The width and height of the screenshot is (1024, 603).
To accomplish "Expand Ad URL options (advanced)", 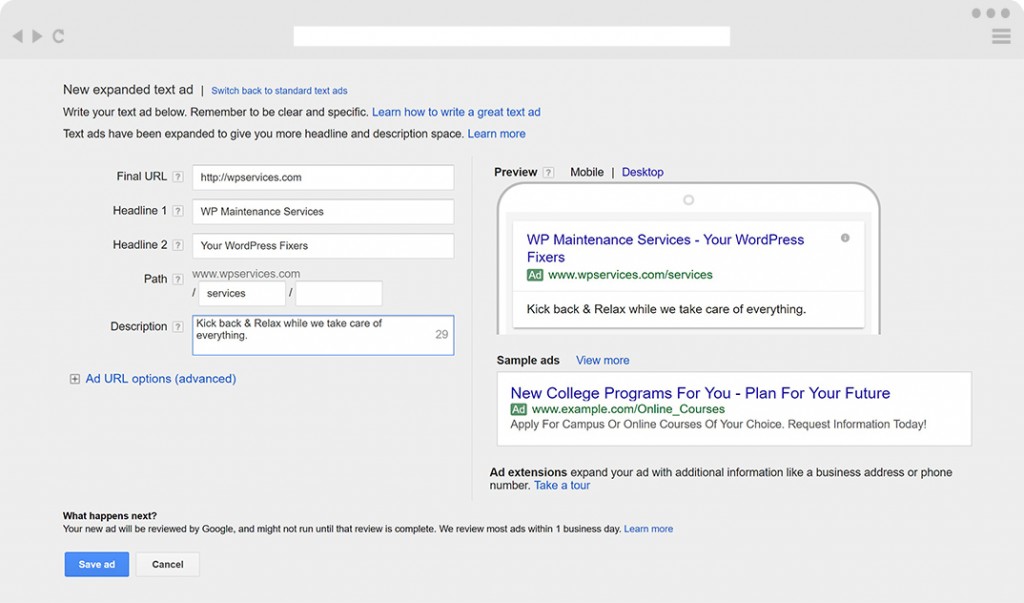I will point(75,379).
